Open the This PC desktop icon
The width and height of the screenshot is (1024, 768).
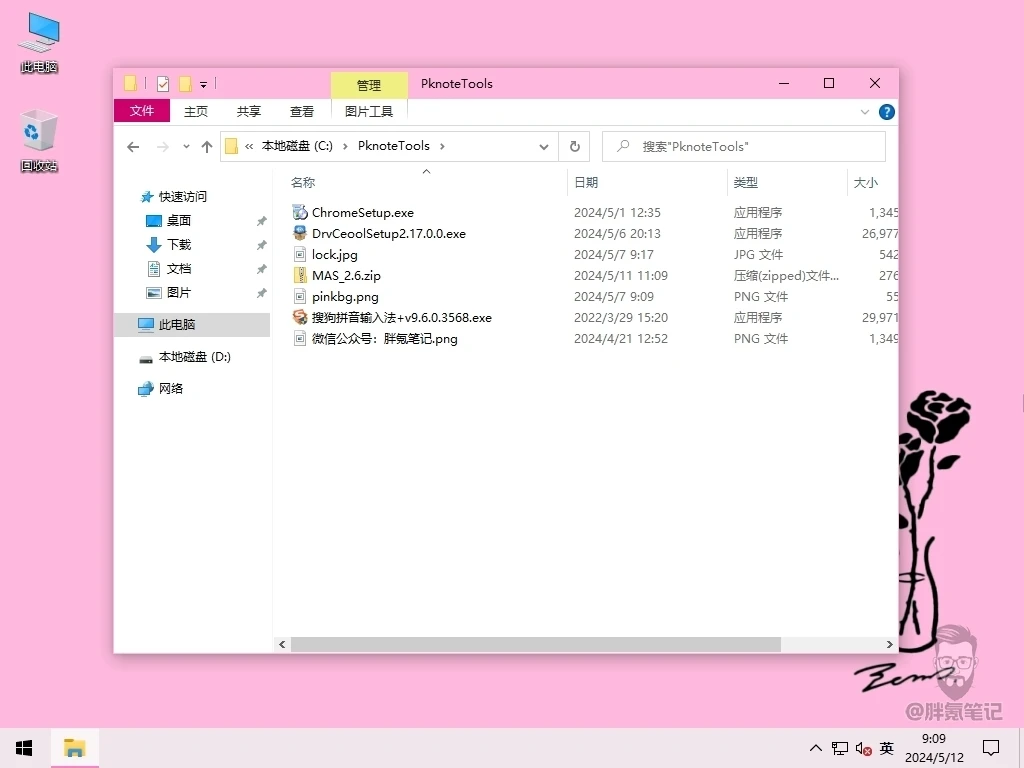click(39, 42)
